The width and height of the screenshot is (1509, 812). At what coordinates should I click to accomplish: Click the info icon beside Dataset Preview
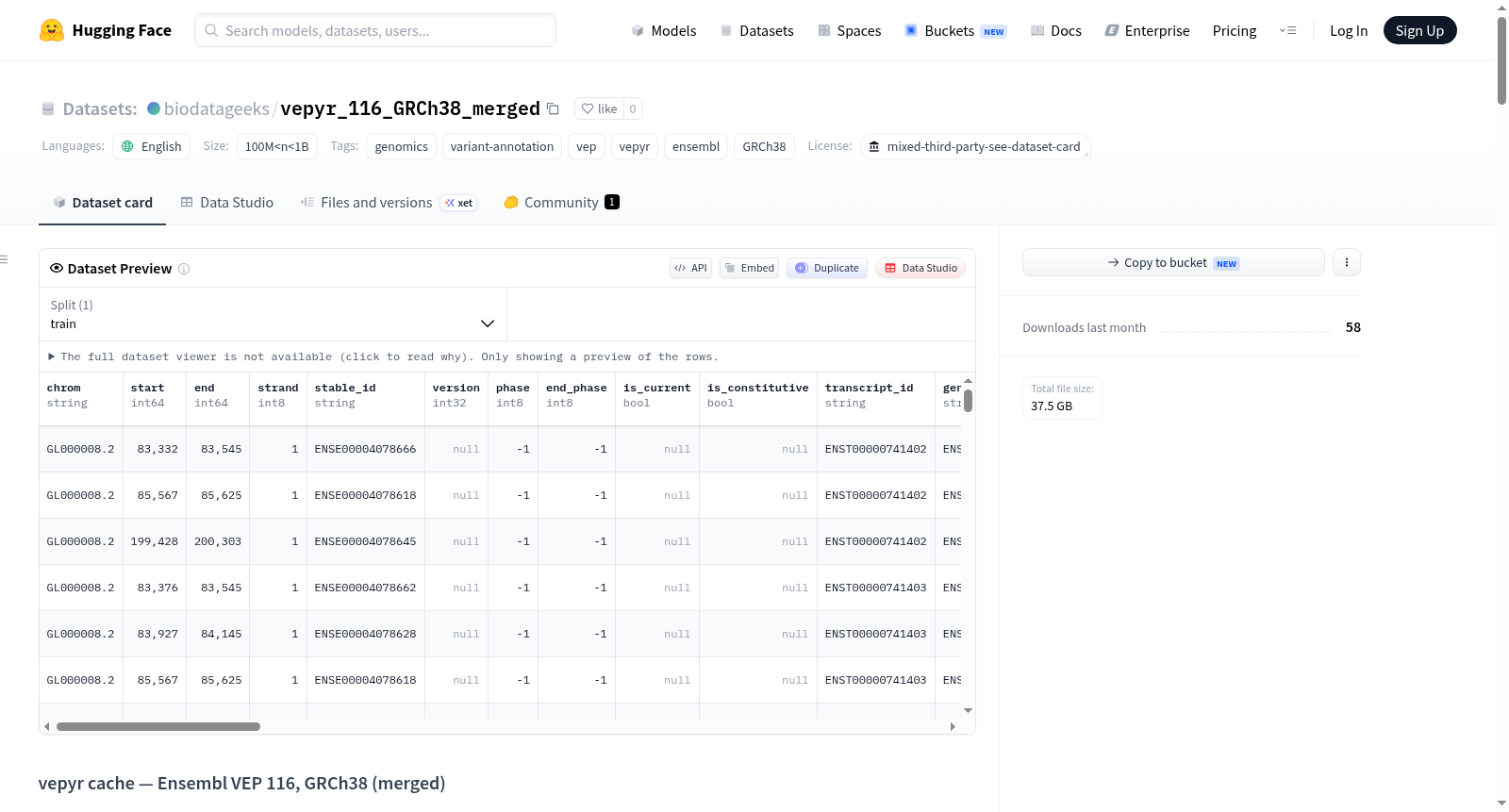[184, 269]
